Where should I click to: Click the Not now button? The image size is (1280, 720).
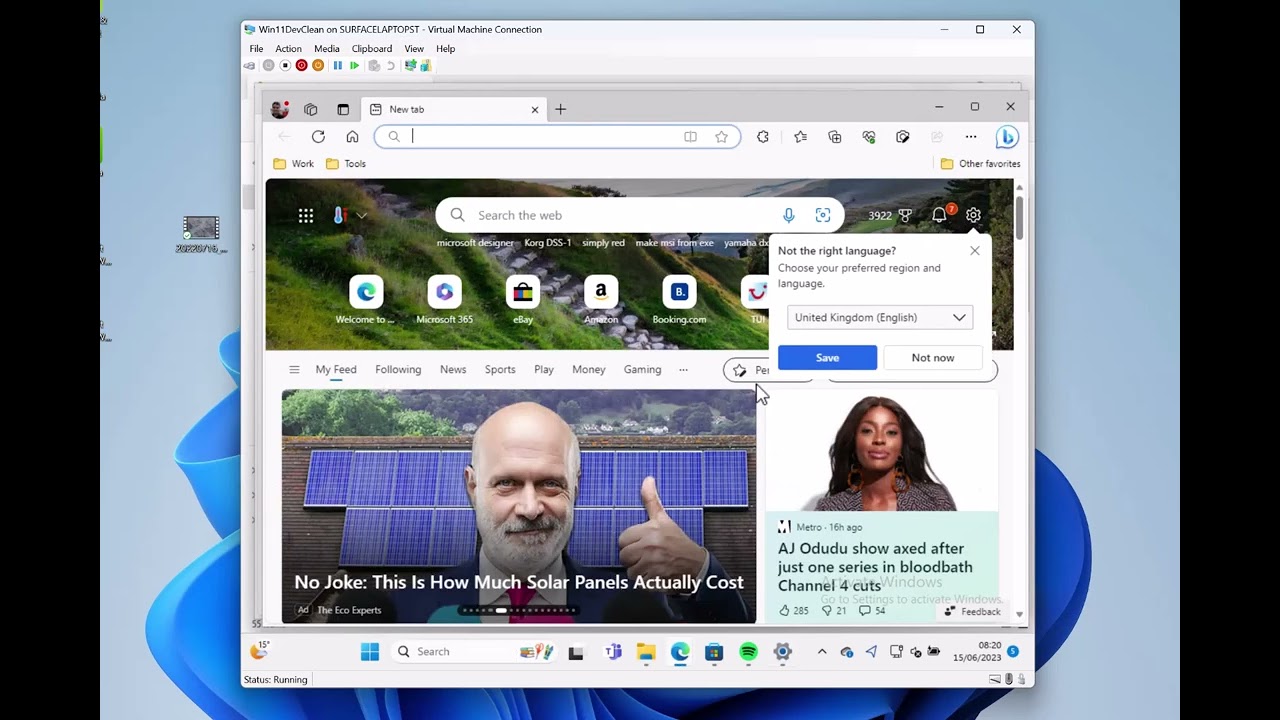[x=933, y=358]
